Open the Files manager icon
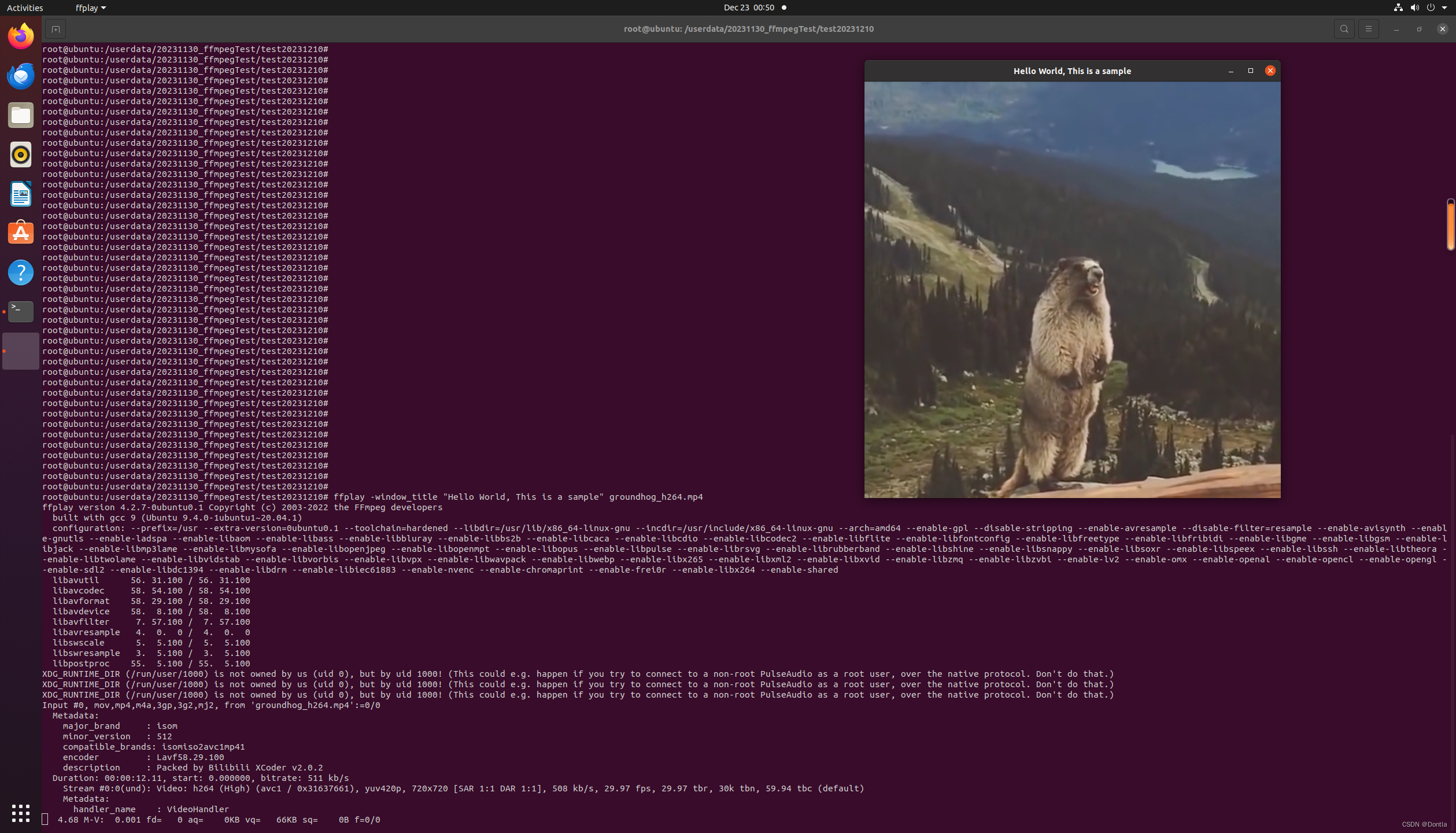Image resolution: width=1456 pixels, height=833 pixels. click(21, 115)
